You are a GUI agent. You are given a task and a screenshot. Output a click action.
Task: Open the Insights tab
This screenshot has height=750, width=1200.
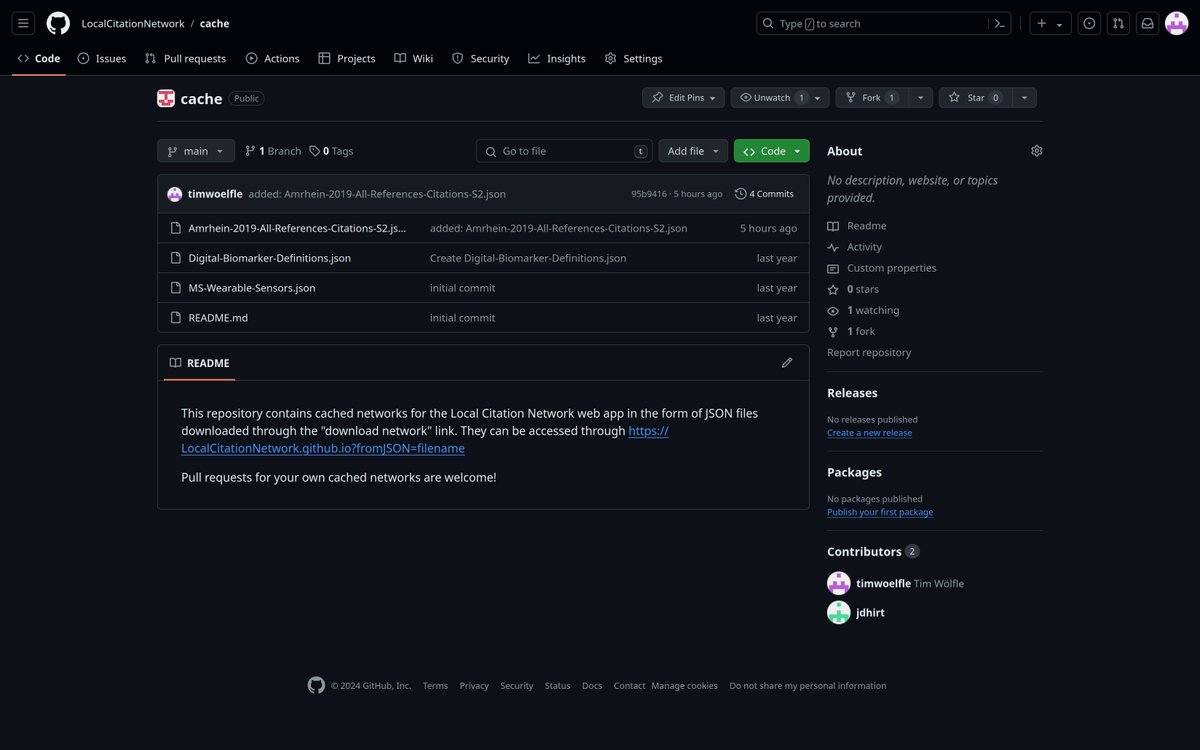(557, 58)
